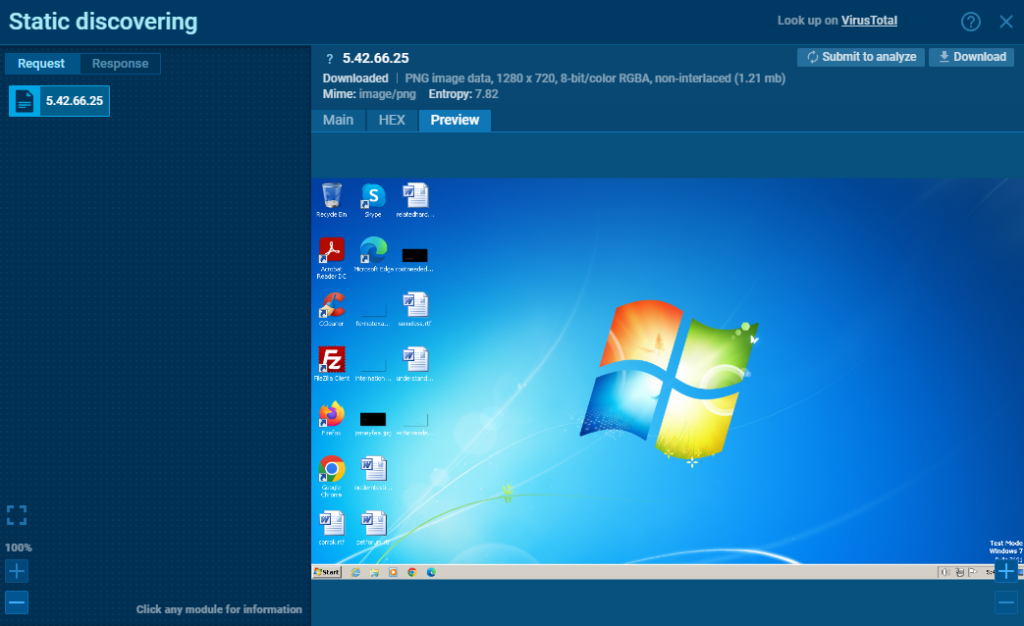Click the unknown type question mark beside filename
This screenshot has width=1024, height=626.
330,59
